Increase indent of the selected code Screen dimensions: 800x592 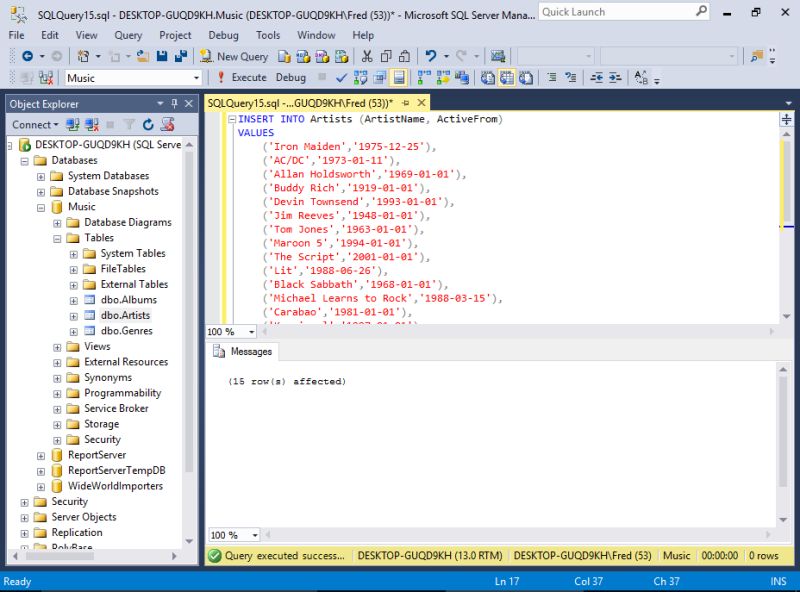pyautogui.click(x=614, y=77)
